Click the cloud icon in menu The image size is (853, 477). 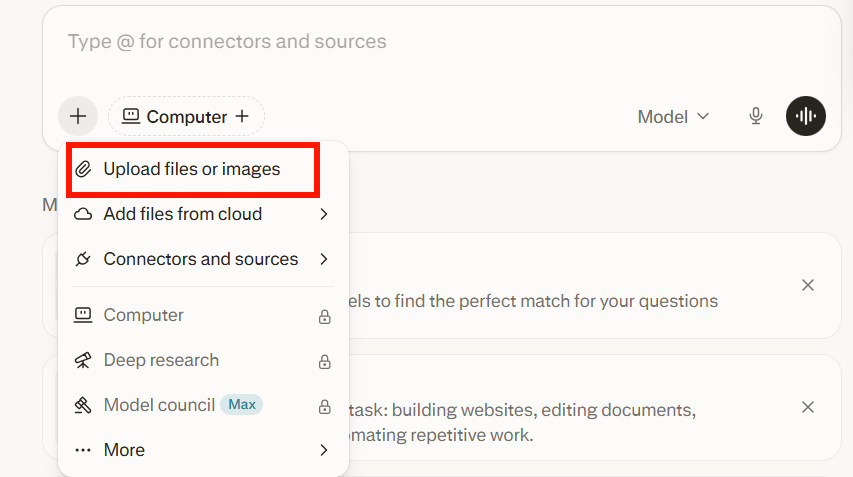tap(84, 214)
